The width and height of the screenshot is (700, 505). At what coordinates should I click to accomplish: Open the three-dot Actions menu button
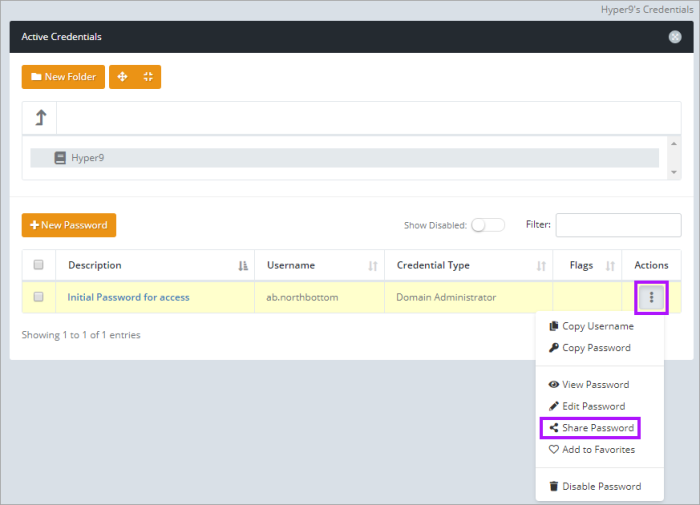(x=651, y=297)
